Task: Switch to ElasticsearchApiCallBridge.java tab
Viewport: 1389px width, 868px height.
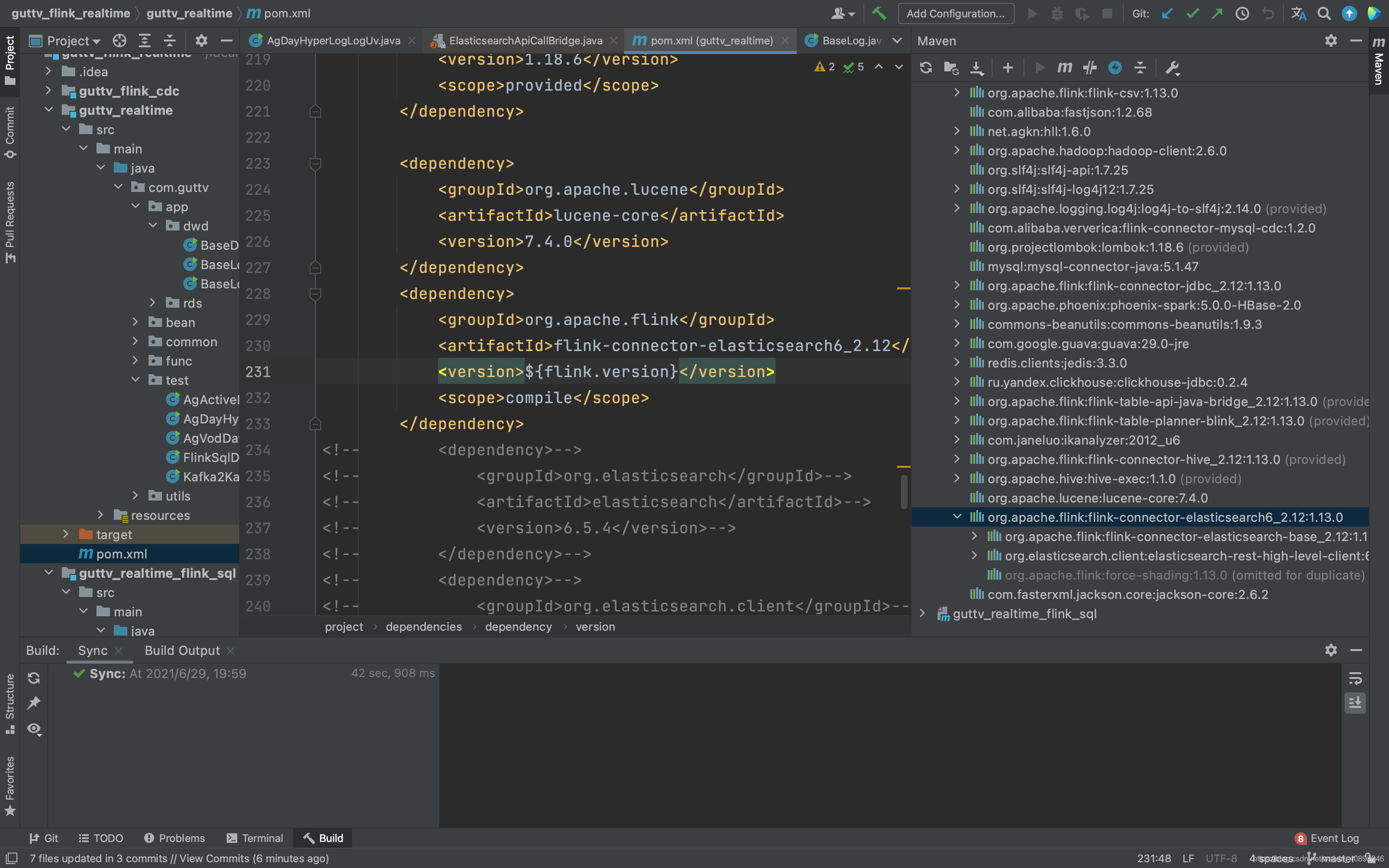Action: click(525, 41)
